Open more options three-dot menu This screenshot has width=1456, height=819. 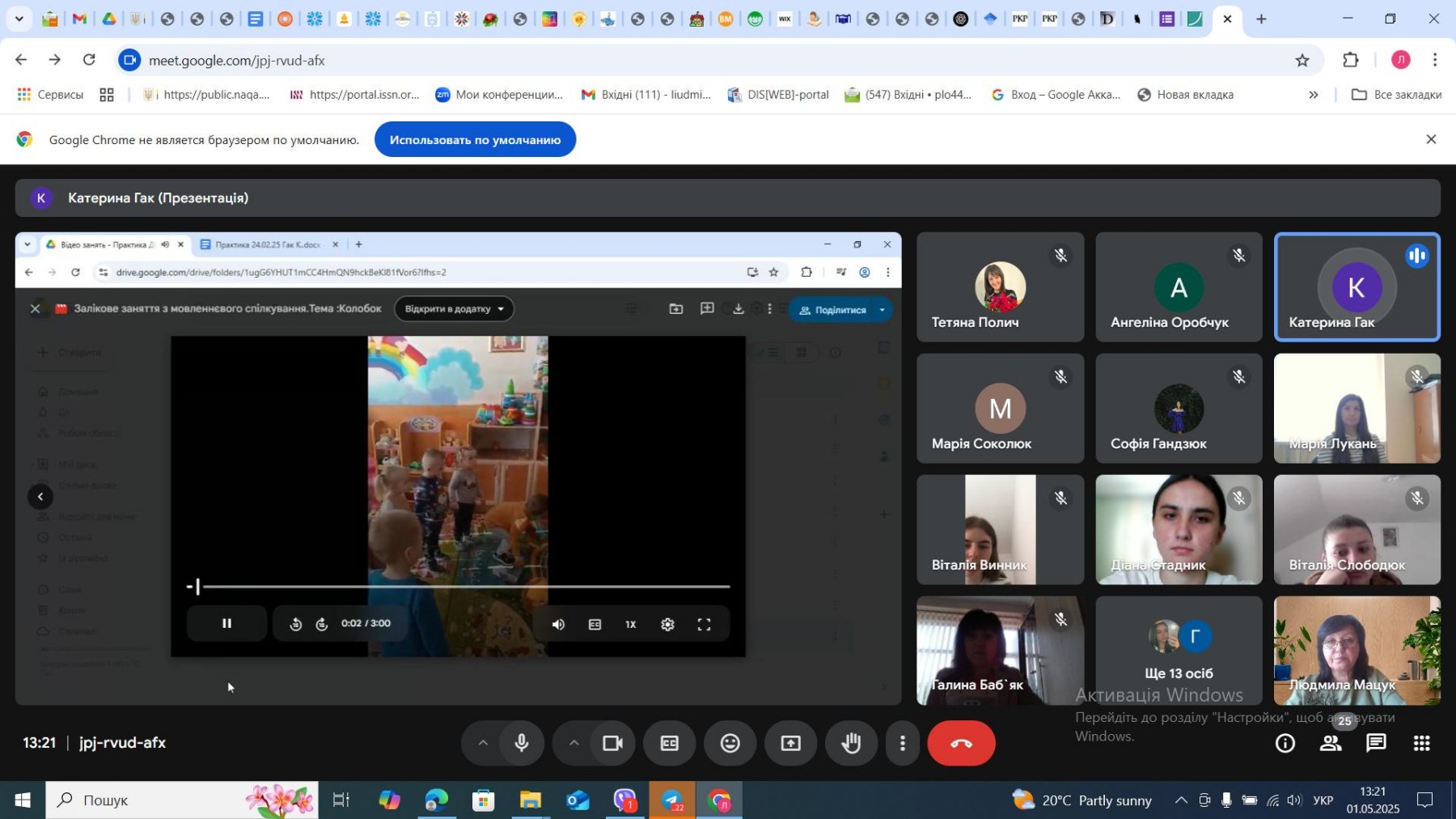click(x=903, y=743)
